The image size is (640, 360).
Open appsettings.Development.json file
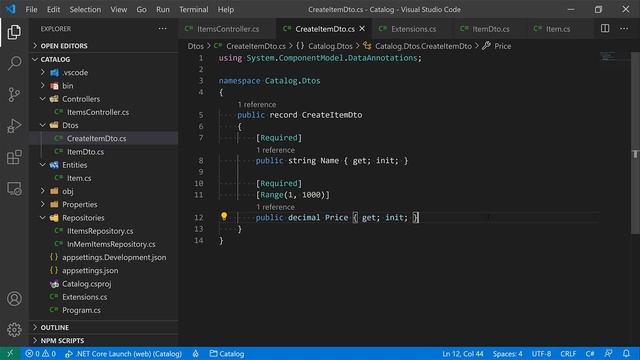click(x=114, y=257)
